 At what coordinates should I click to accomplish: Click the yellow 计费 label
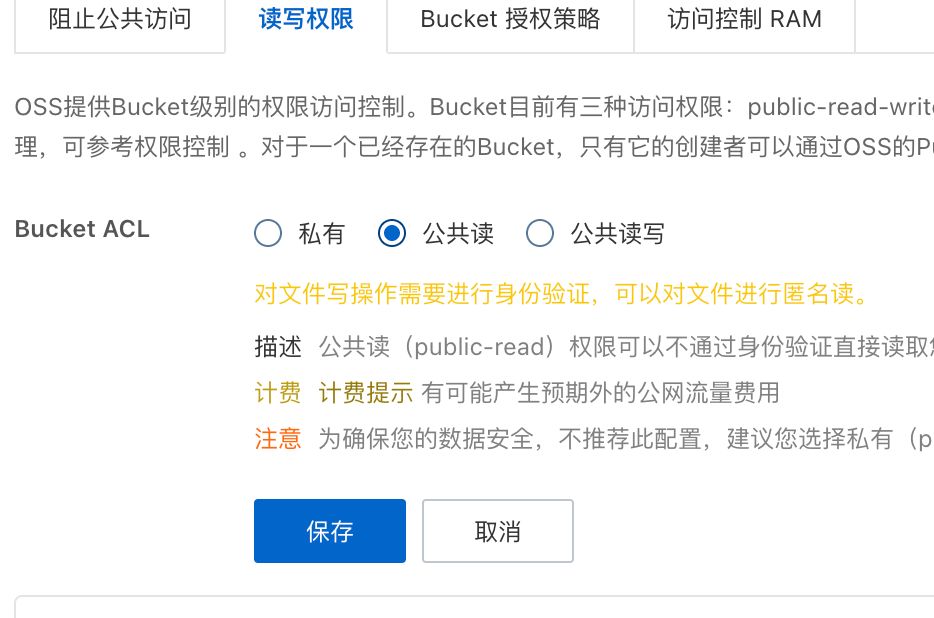(278, 393)
